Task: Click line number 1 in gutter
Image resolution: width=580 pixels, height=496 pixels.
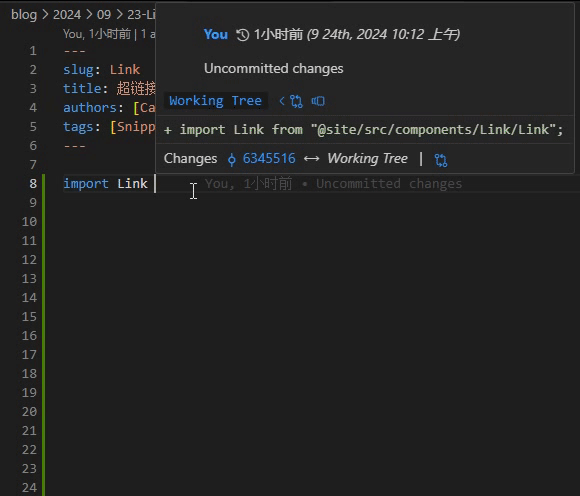Action: pyautogui.click(x=33, y=51)
